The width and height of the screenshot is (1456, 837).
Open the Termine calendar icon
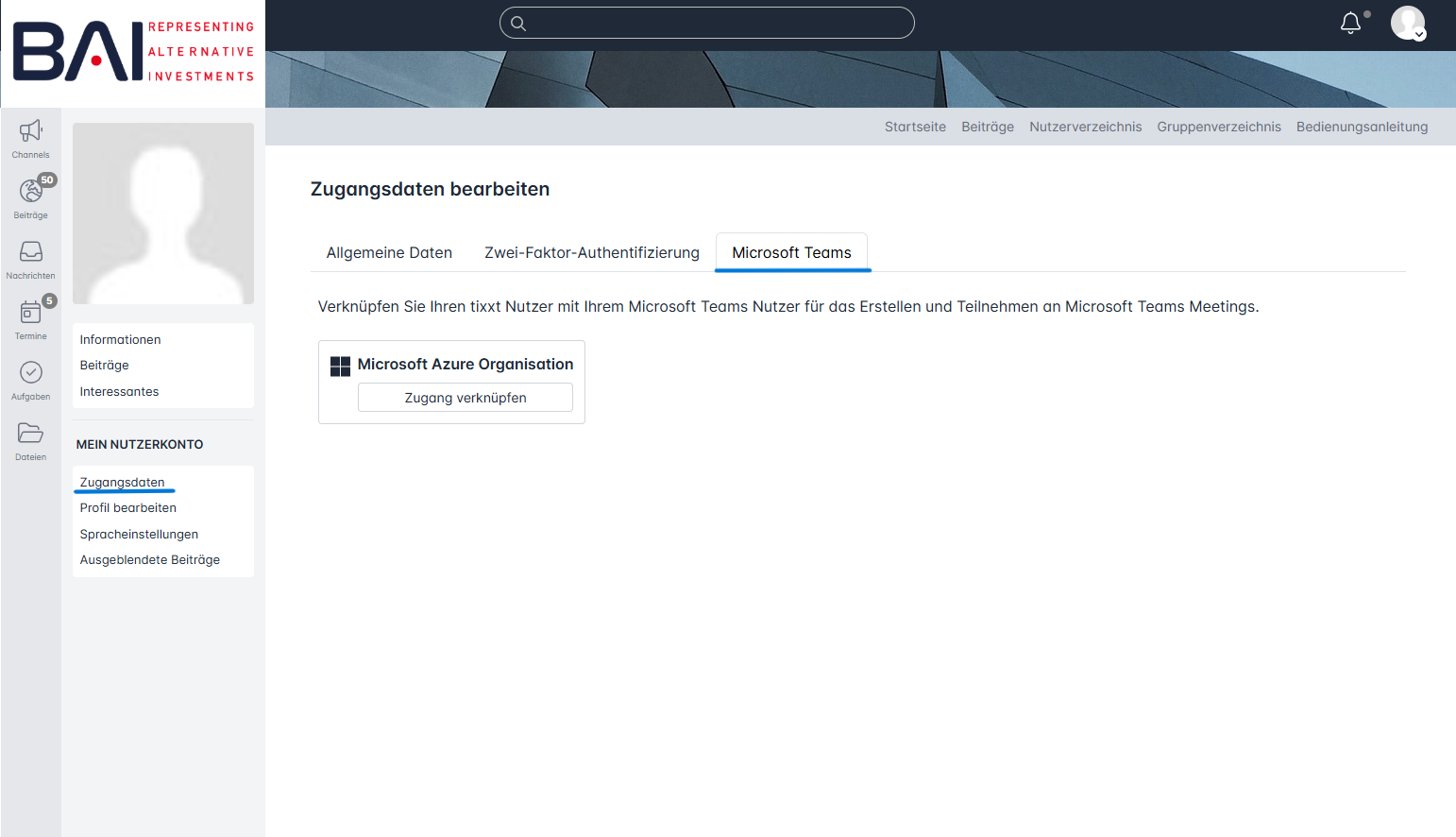pos(30,313)
